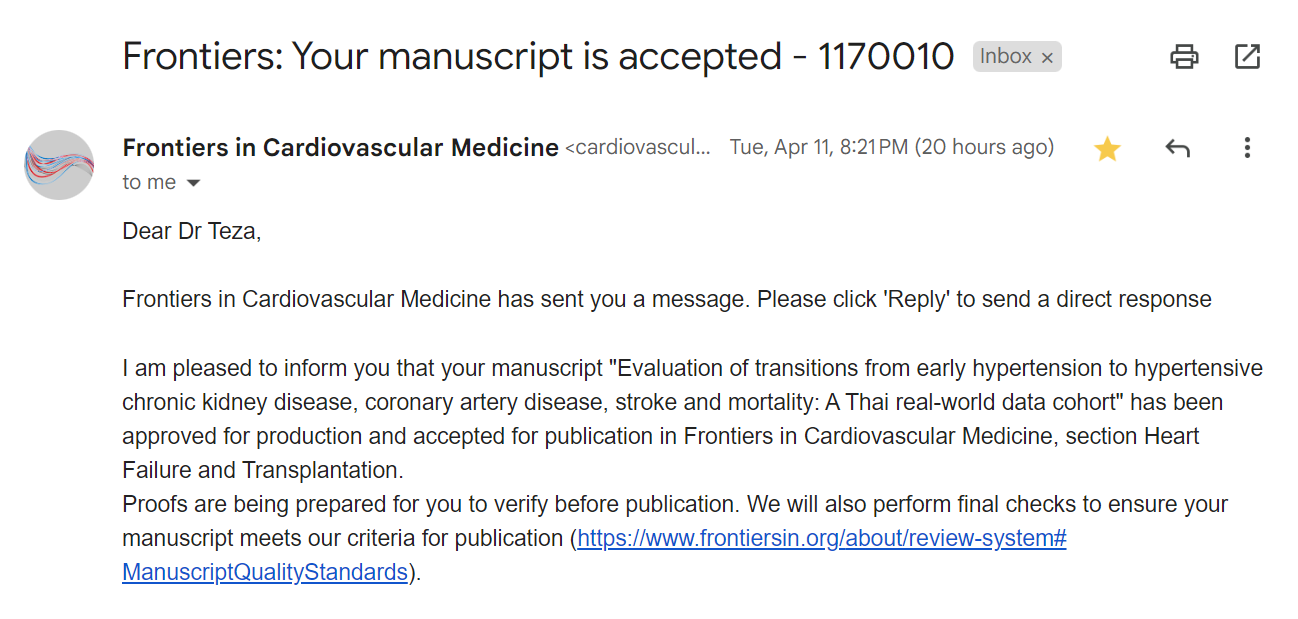Viewport: 1298px width, 619px height.
Task: Click the "to me" recipient text
Action: [x=149, y=183]
